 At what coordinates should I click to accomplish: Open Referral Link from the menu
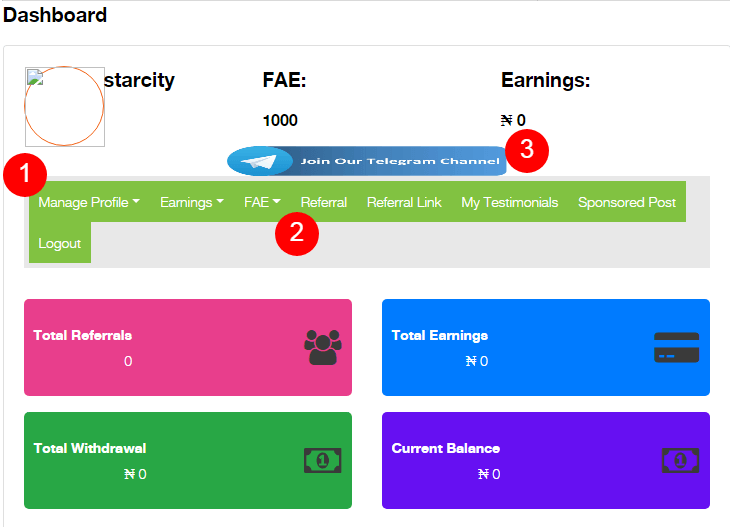(x=404, y=202)
